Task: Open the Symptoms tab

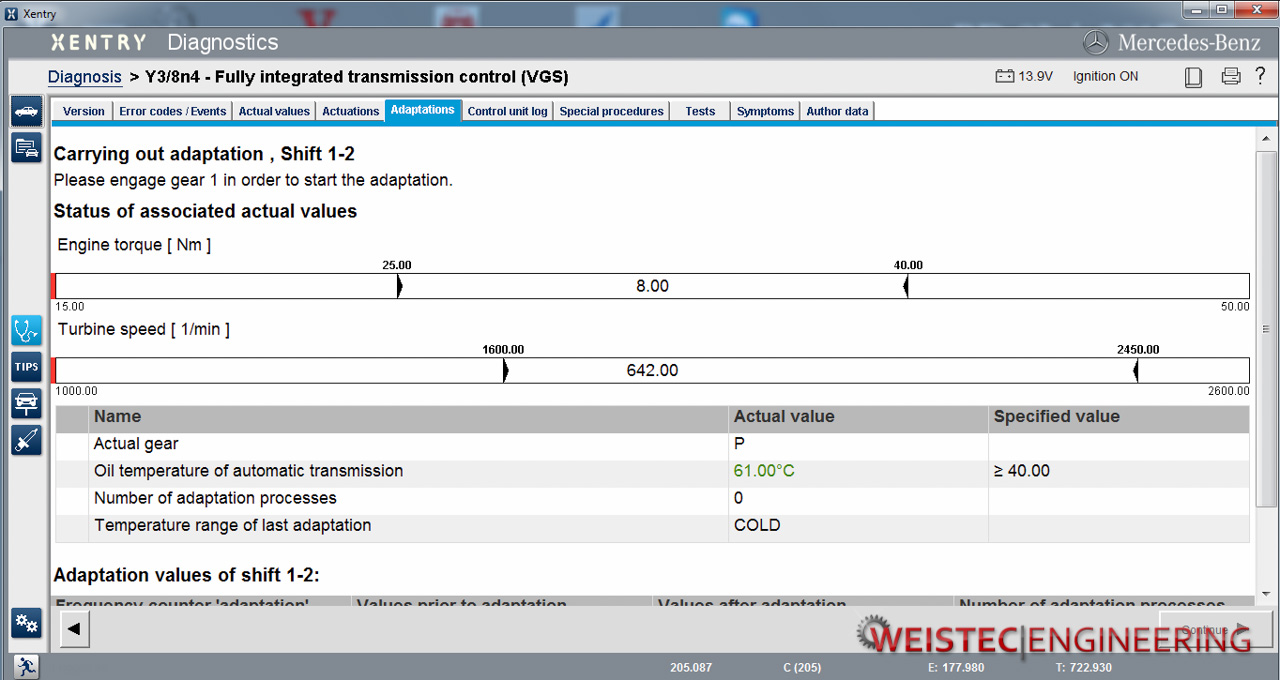Action: [765, 111]
